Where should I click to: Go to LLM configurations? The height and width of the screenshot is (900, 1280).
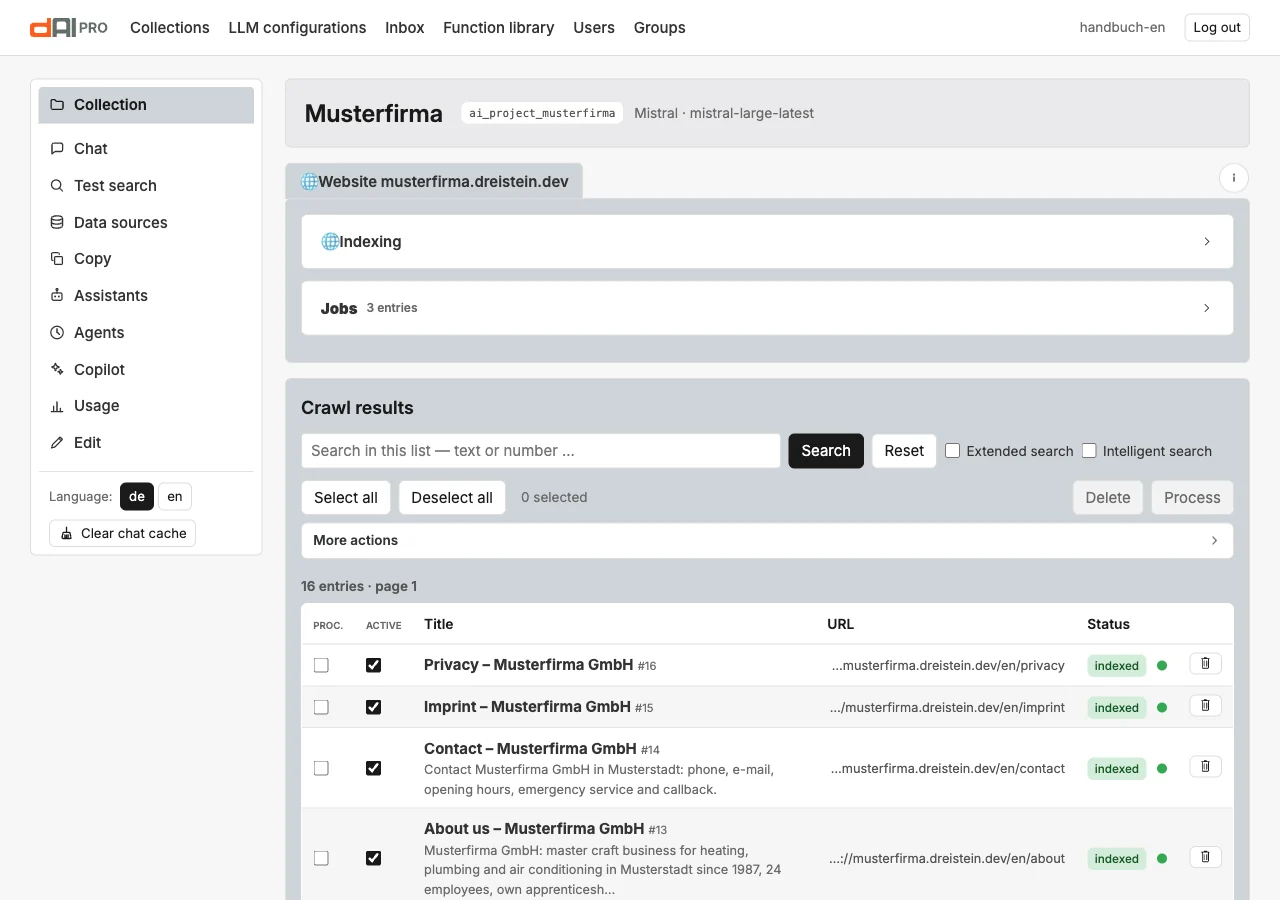(x=297, y=28)
